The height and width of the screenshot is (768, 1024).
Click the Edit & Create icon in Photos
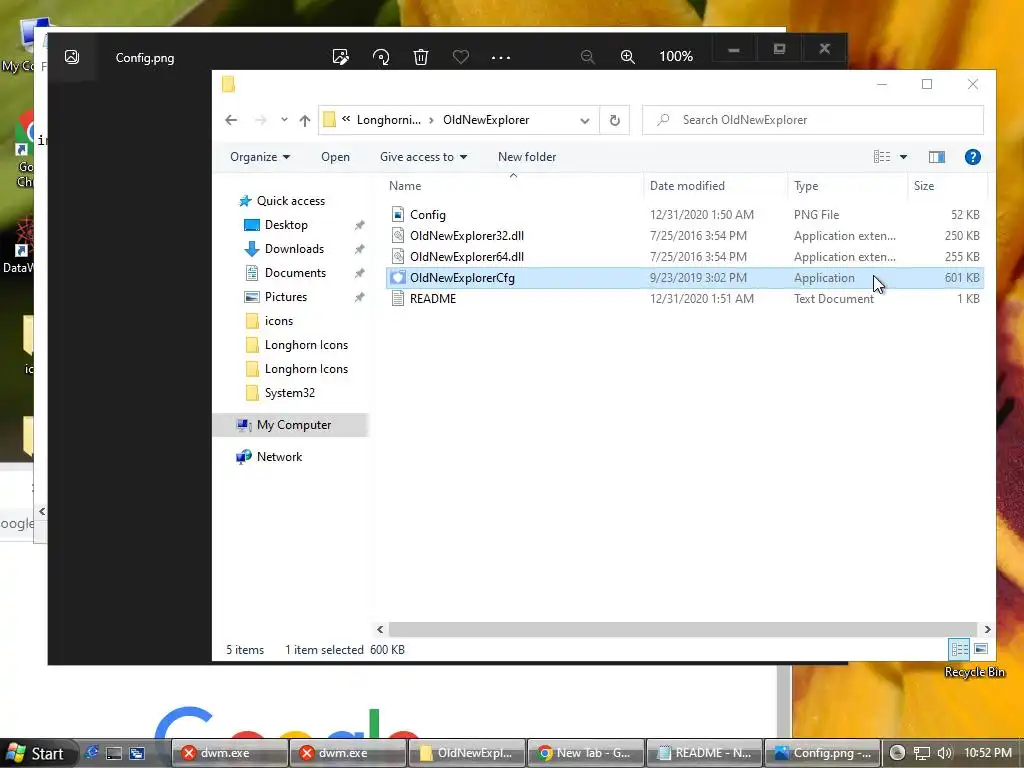(340, 57)
